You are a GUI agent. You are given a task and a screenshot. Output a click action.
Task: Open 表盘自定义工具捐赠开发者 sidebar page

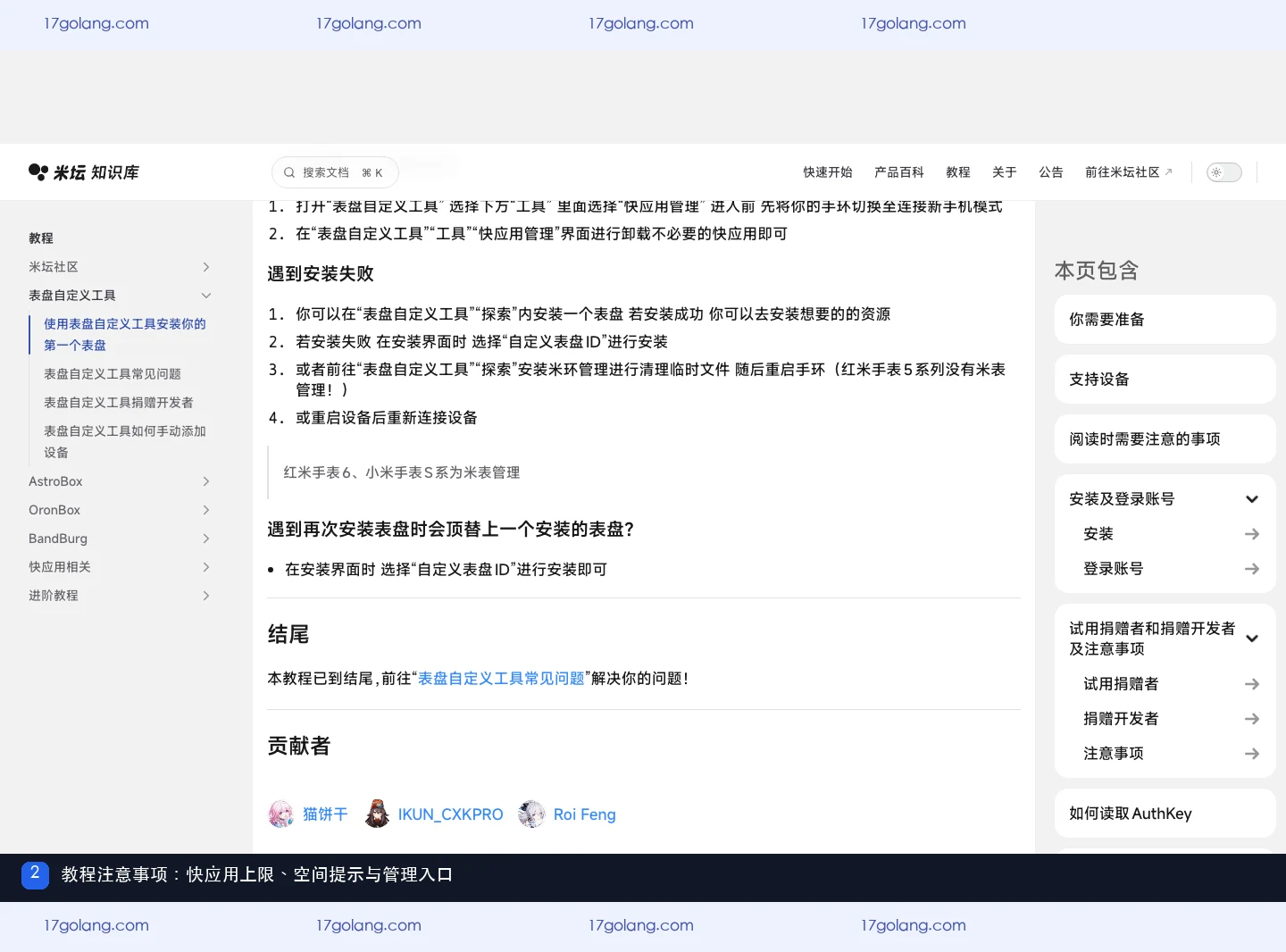point(119,403)
